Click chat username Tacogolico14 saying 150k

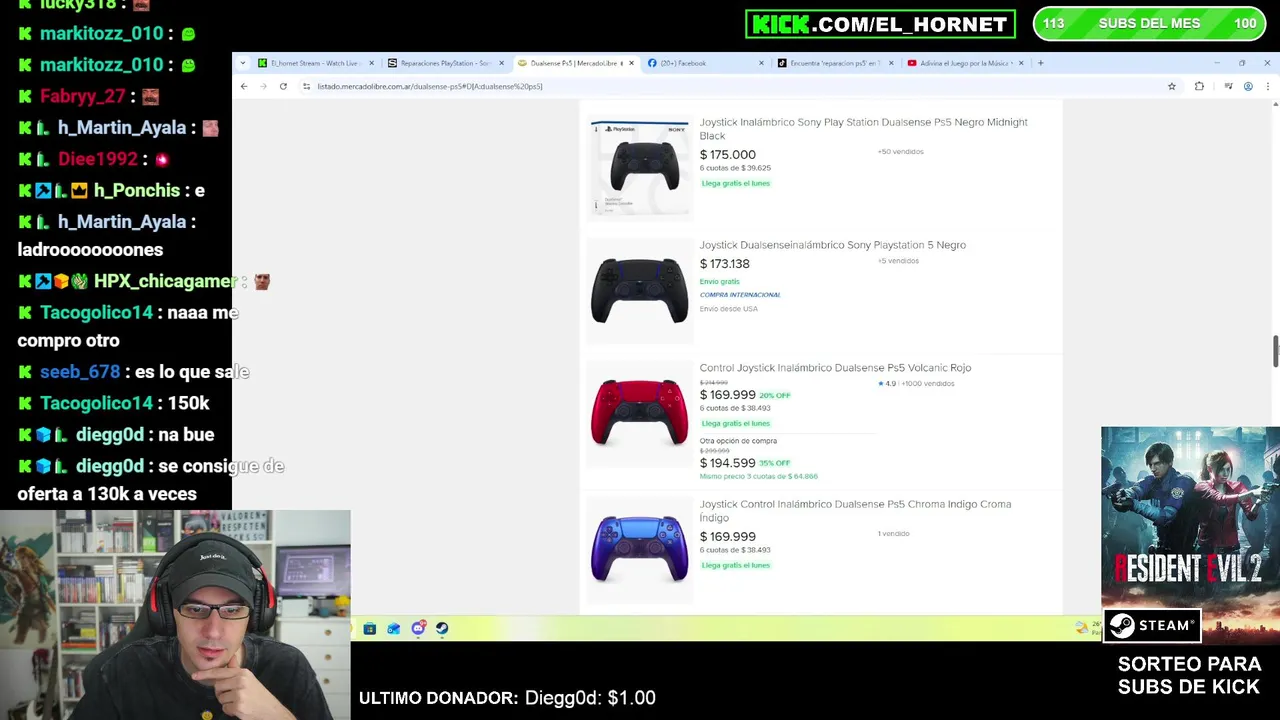(x=96, y=403)
